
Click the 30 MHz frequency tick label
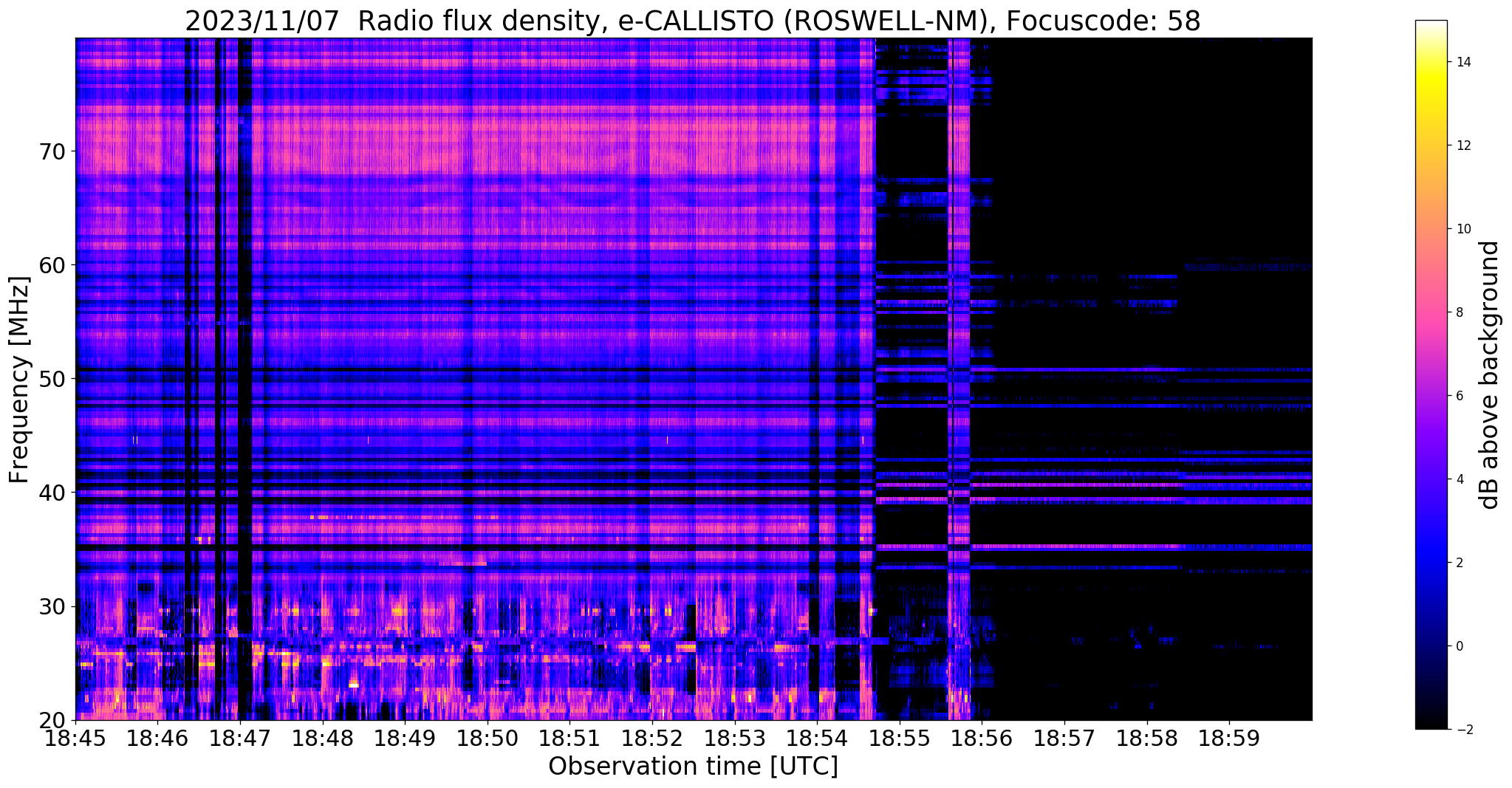click(51, 606)
